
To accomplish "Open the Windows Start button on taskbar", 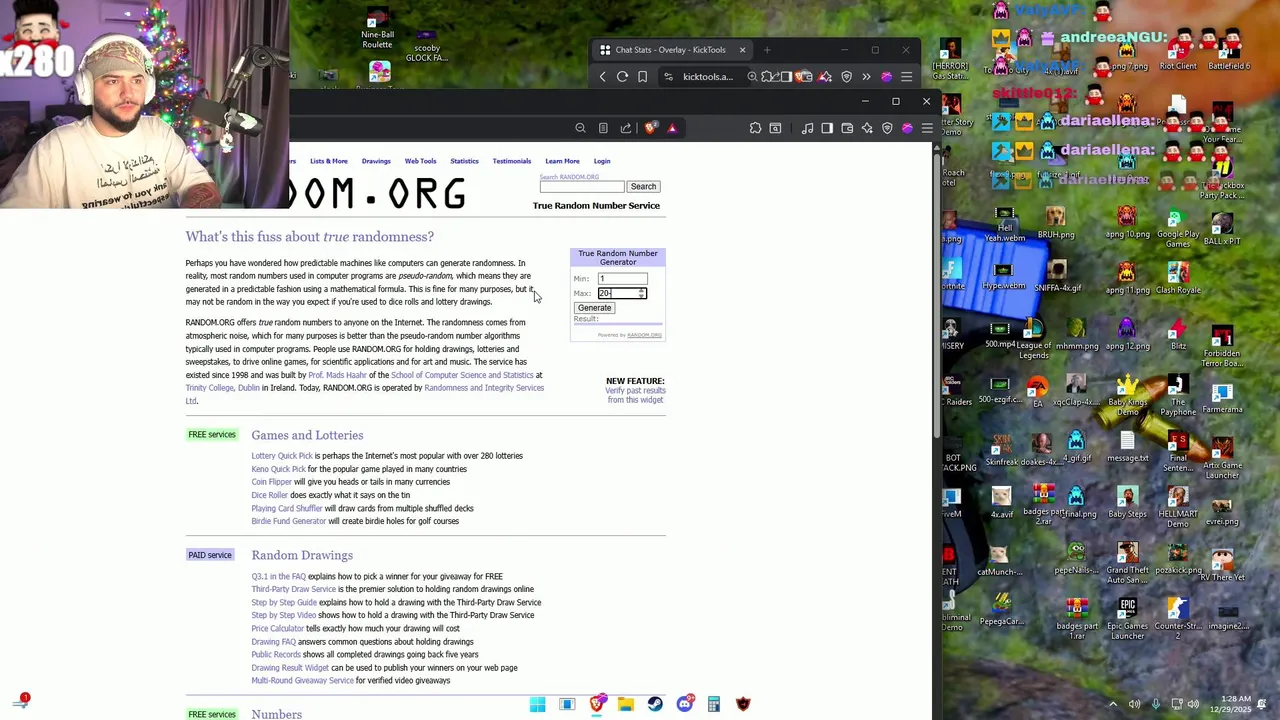I will point(537,705).
